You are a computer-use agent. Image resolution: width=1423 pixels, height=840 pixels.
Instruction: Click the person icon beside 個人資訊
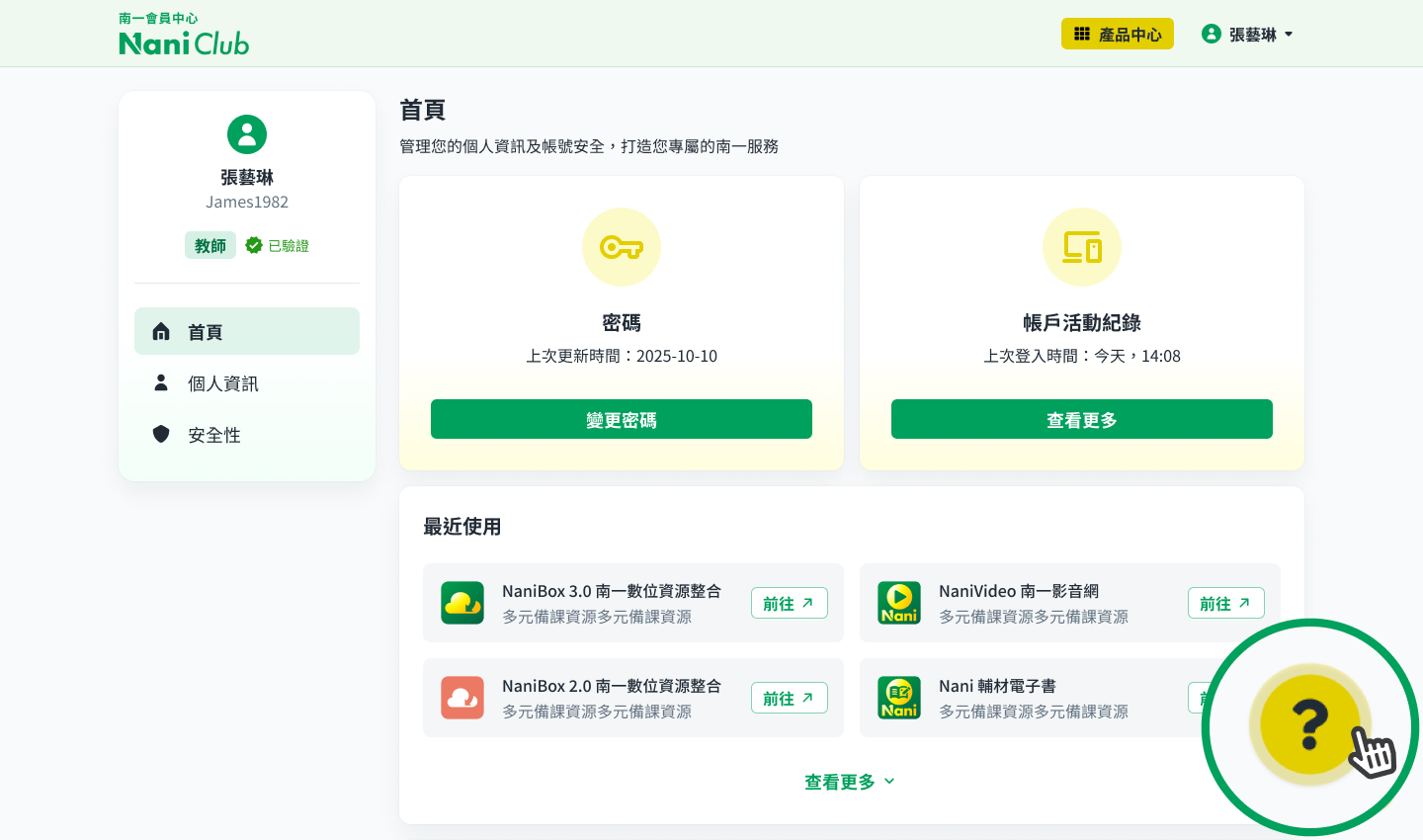point(161,382)
